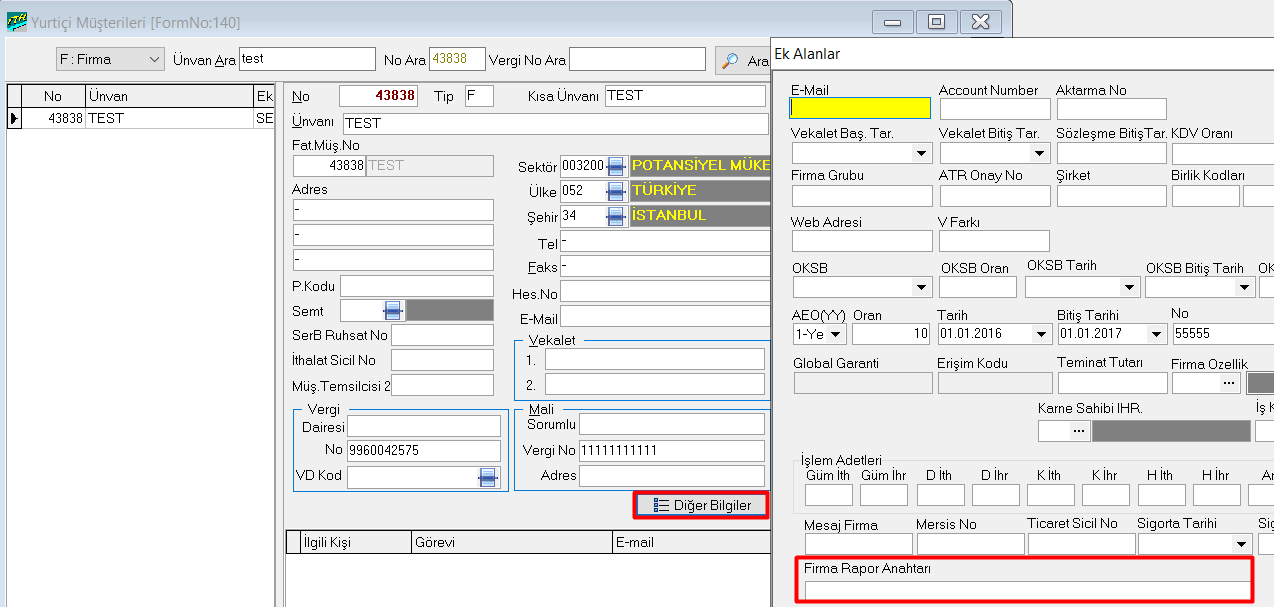Open the Sigorta Tarihi dropdown
1274x607 pixels.
1241,544
